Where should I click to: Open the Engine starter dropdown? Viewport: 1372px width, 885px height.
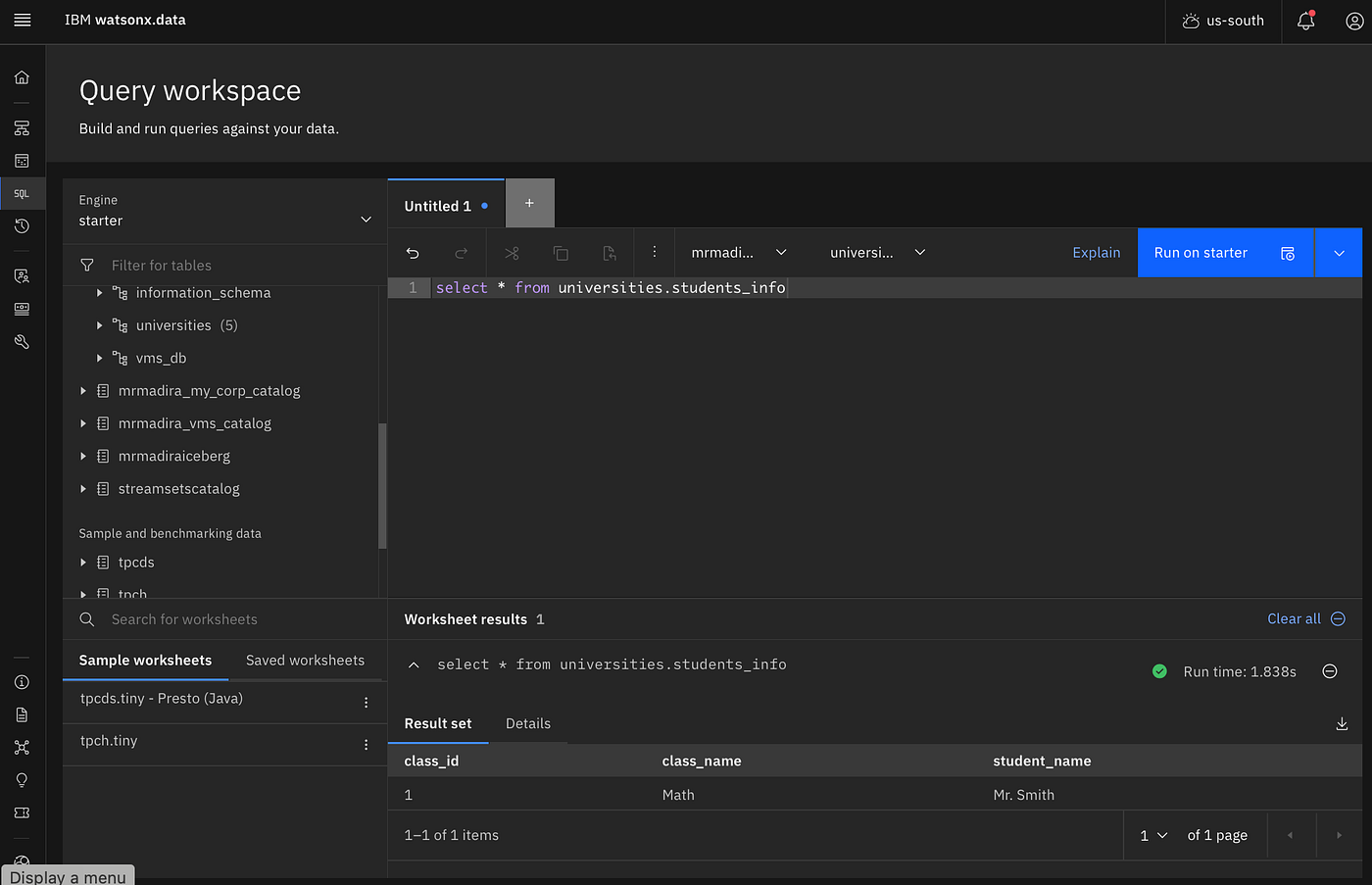(225, 211)
